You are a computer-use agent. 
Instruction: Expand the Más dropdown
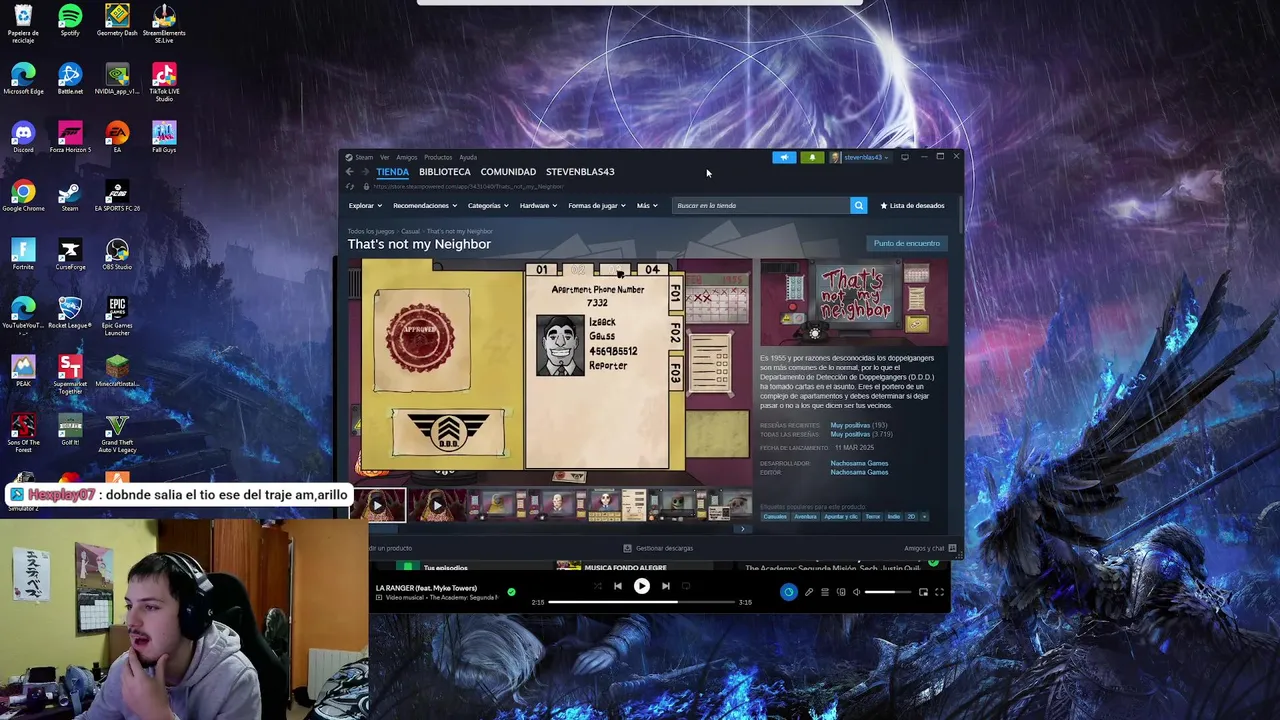click(647, 206)
